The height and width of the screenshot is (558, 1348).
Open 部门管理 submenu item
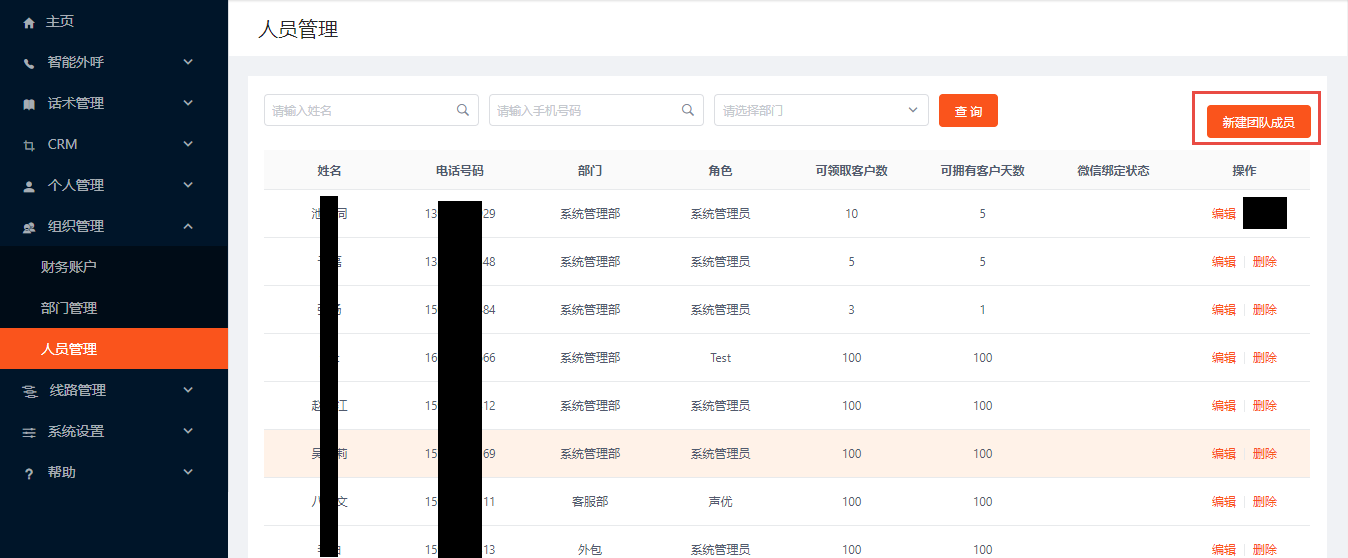[x=114, y=308]
